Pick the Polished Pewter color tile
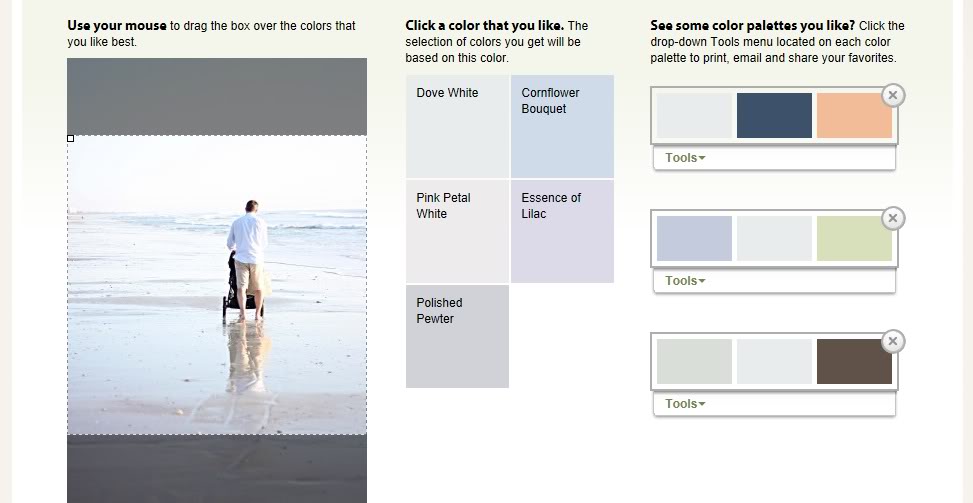The image size is (973, 503). click(x=457, y=336)
